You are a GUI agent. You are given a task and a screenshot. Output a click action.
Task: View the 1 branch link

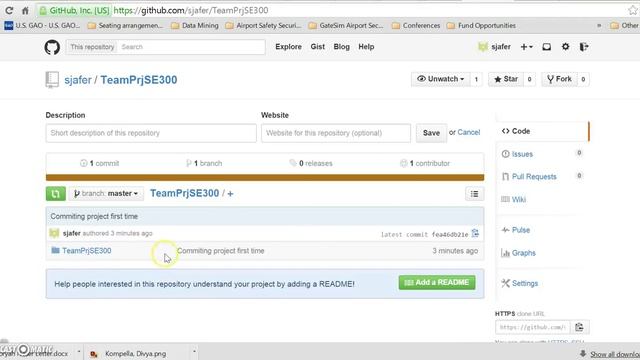point(204,163)
